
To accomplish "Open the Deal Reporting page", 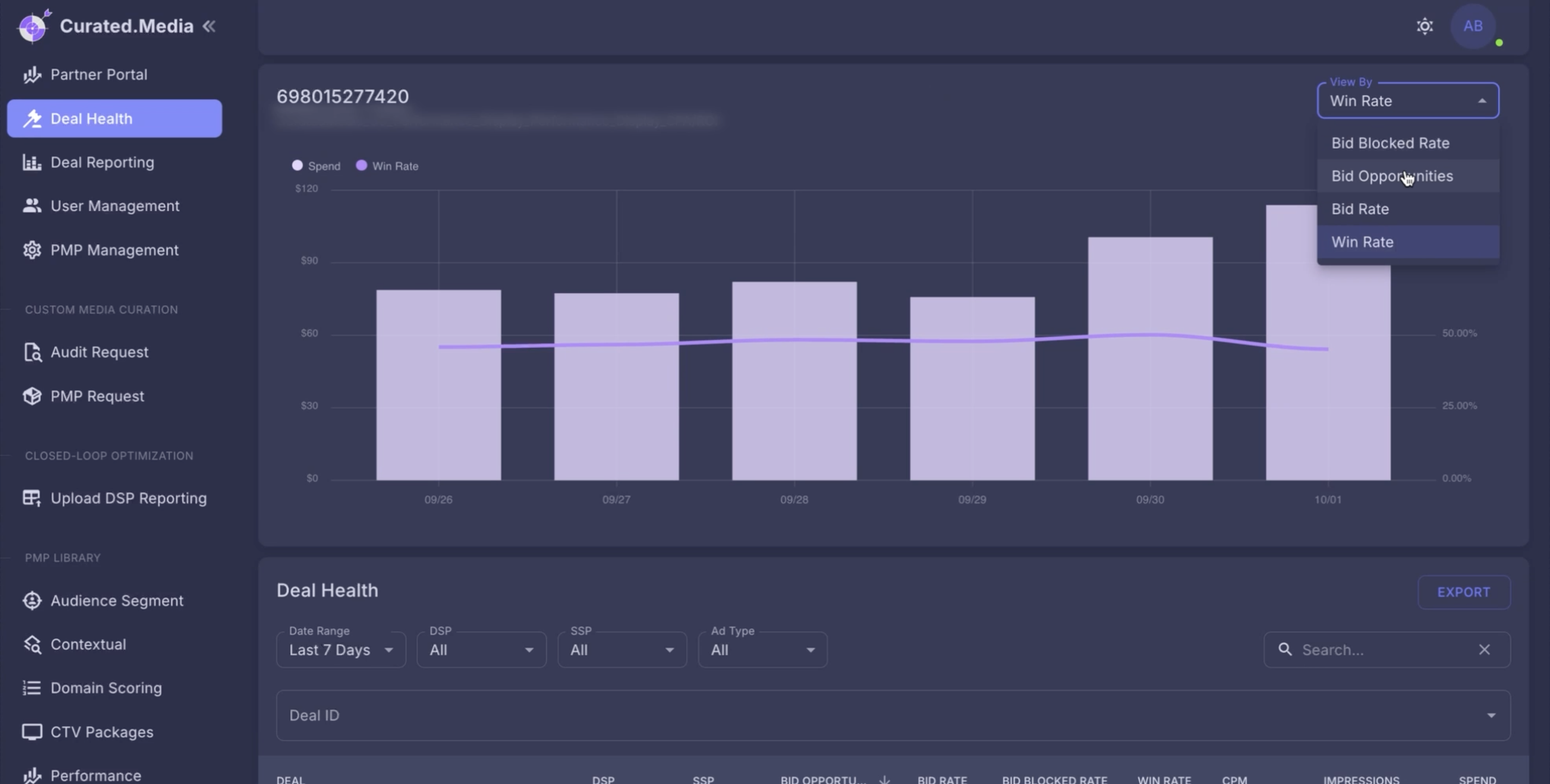I will 102,162.
